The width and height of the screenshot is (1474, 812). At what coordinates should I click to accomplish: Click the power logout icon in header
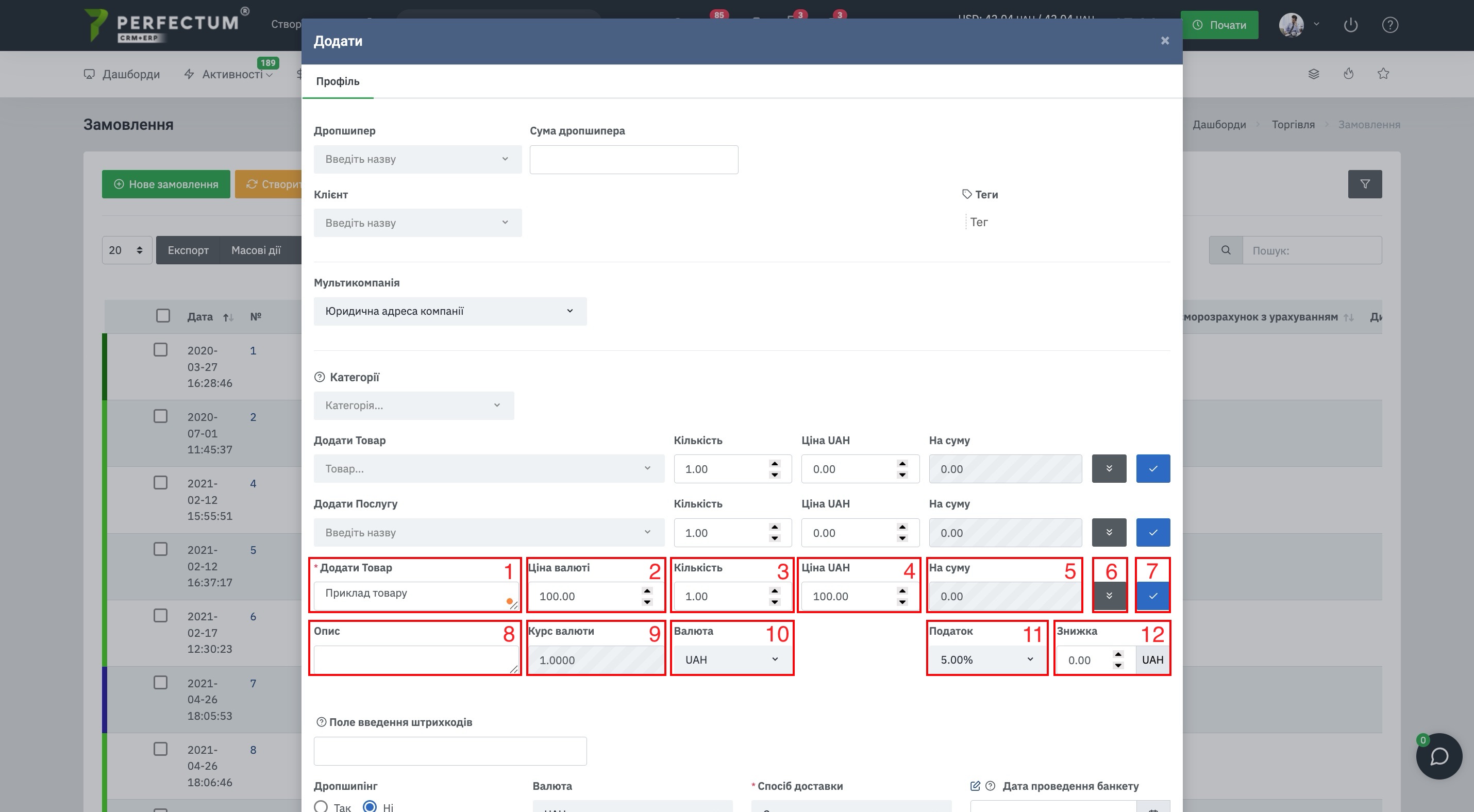1350,25
